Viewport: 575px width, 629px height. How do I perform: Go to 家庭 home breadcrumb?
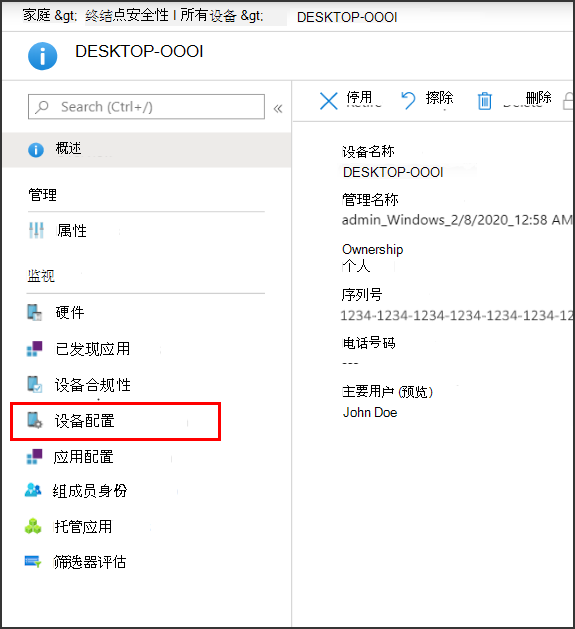click(x=37, y=15)
